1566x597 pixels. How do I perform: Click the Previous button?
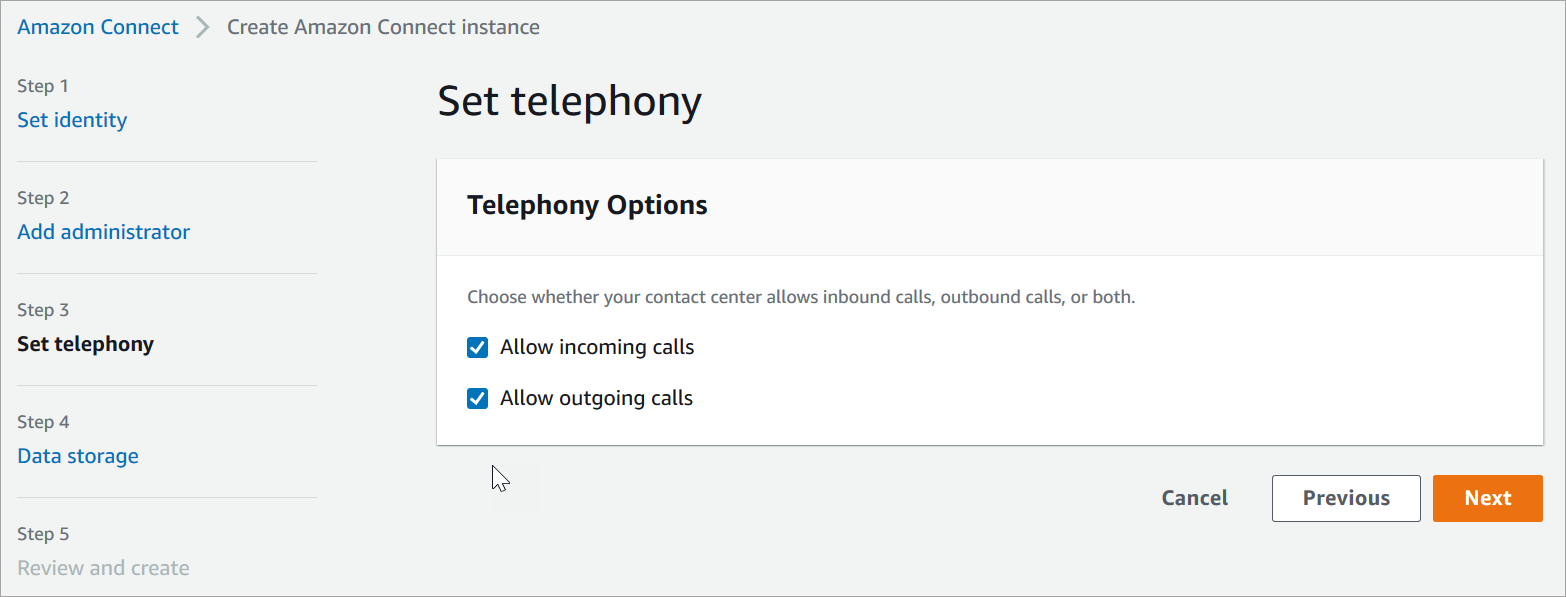tap(1345, 498)
